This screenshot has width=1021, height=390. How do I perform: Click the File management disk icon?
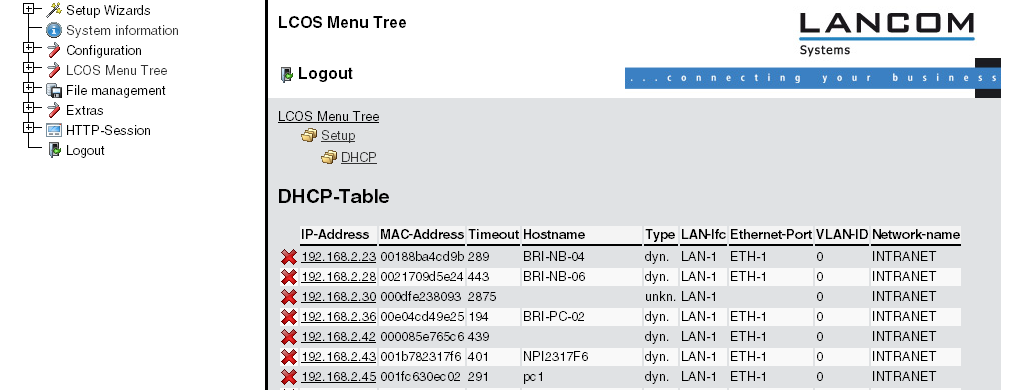[53, 91]
